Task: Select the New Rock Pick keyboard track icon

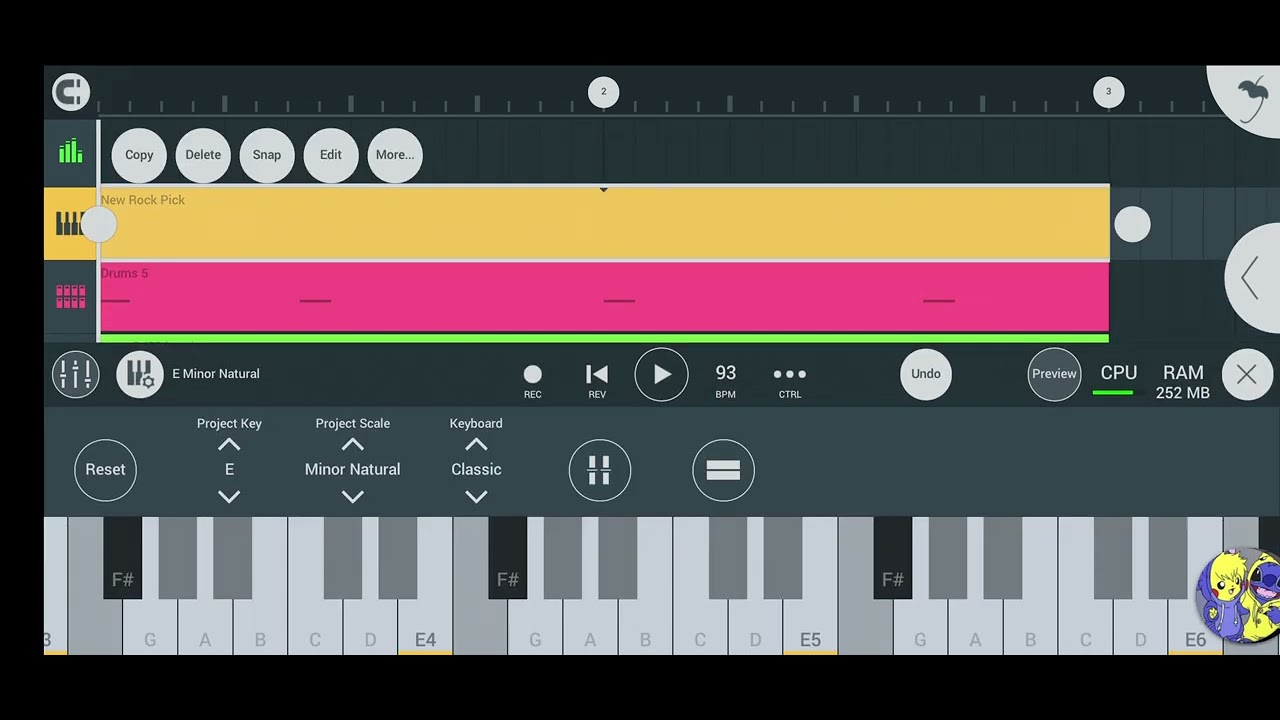Action: click(70, 224)
